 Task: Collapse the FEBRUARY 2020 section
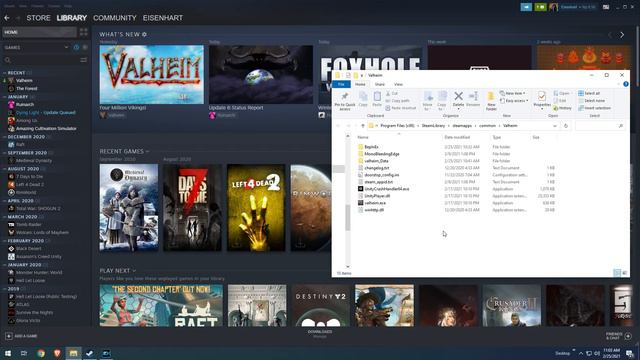(4, 241)
